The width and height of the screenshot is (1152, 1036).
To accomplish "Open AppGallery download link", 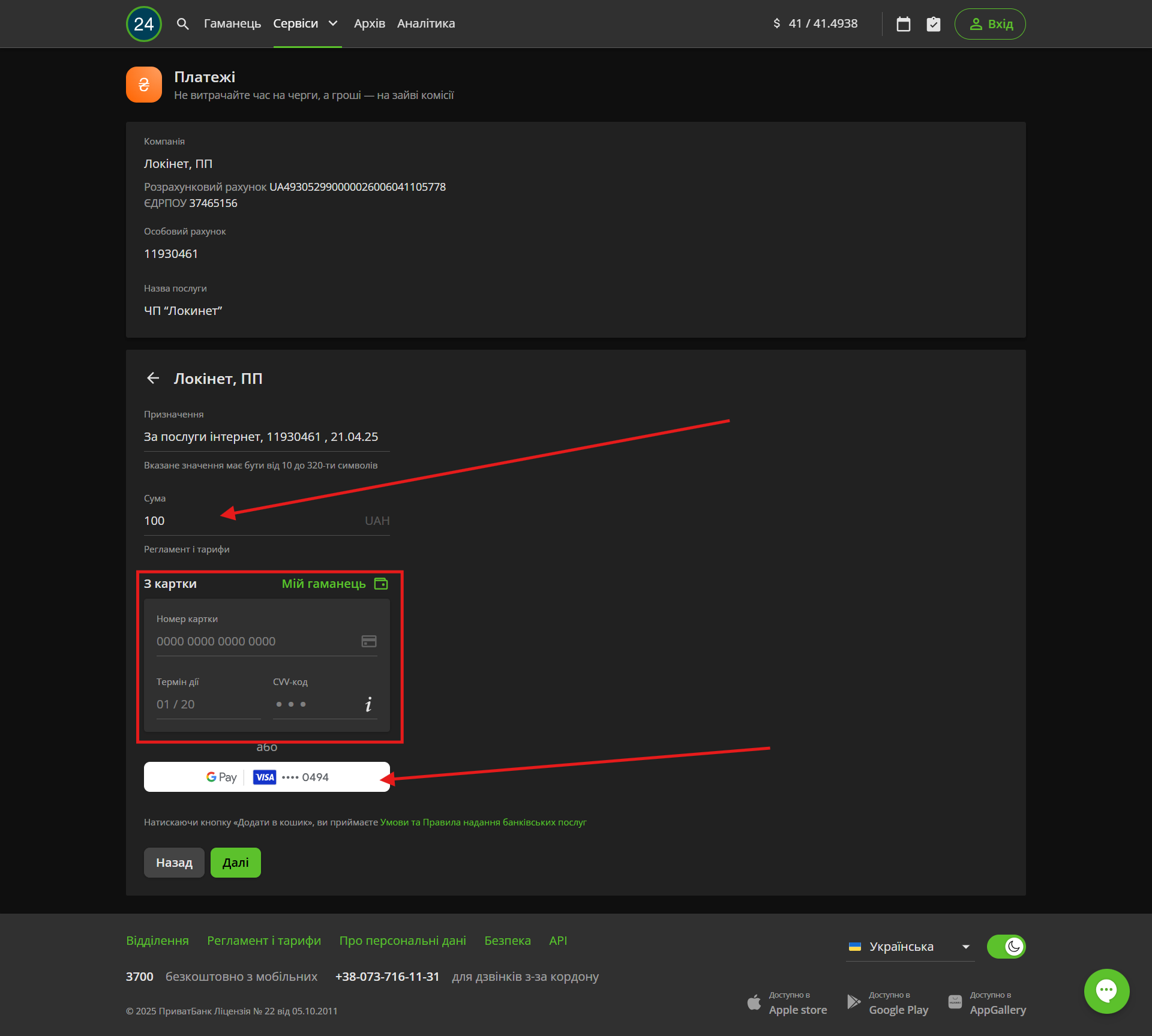I will [x=987, y=1002].
